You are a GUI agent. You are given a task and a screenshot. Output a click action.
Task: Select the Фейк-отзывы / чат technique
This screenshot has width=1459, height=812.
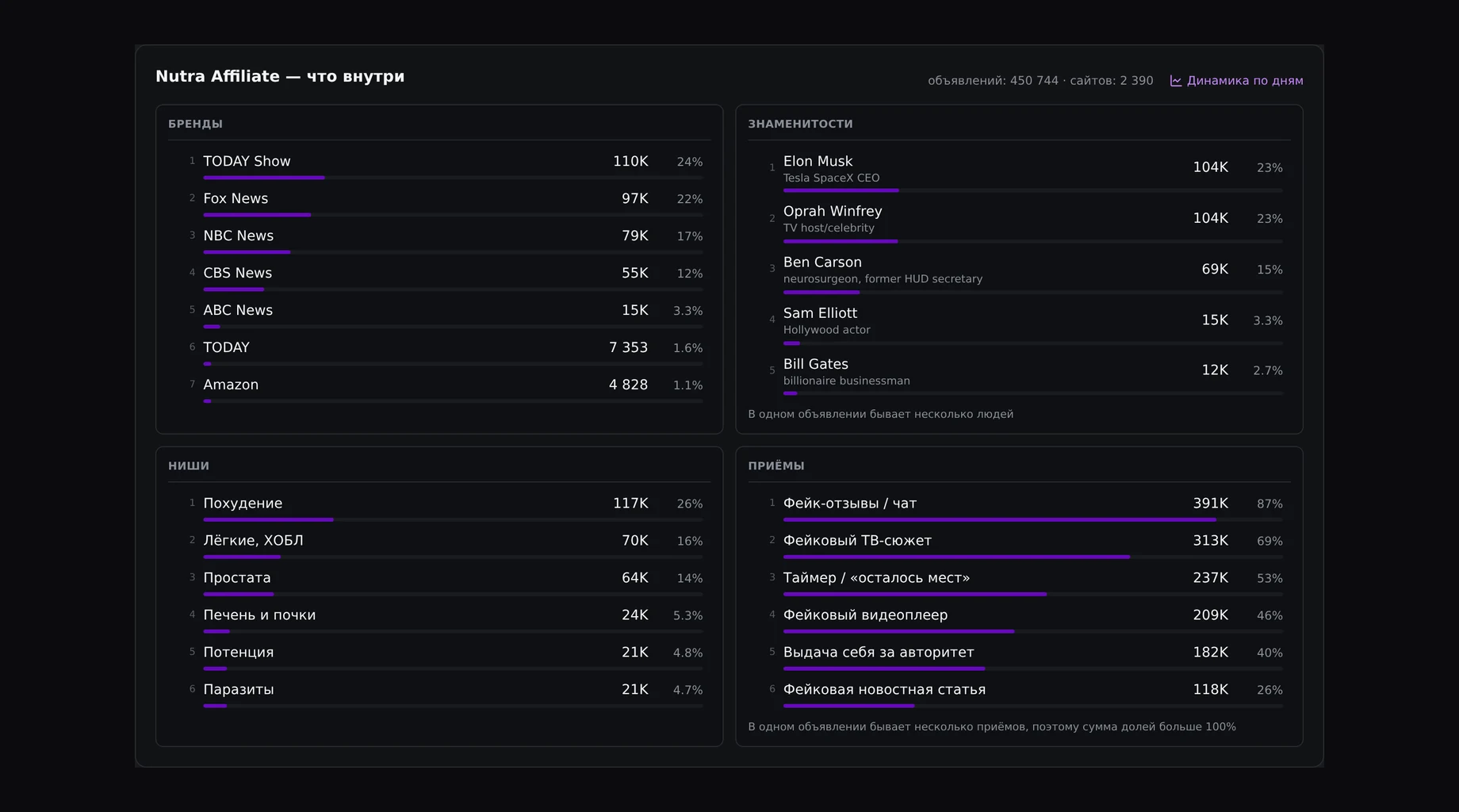[1025, 507]
